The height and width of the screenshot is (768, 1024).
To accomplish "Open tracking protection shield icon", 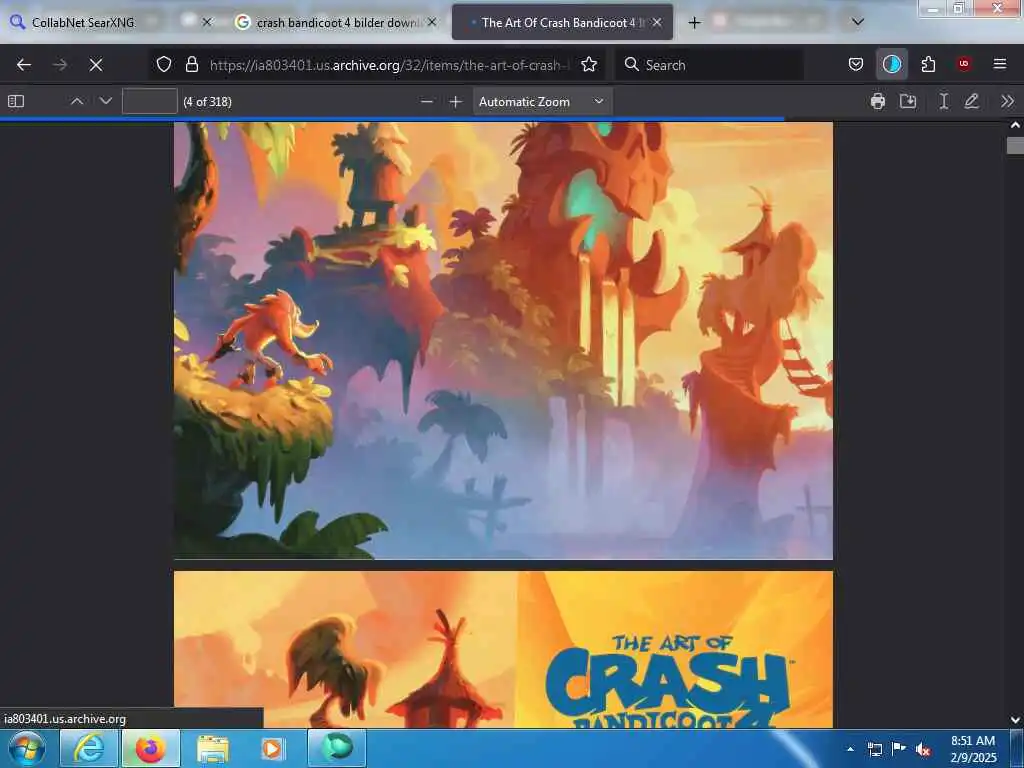I will [164, 64].
